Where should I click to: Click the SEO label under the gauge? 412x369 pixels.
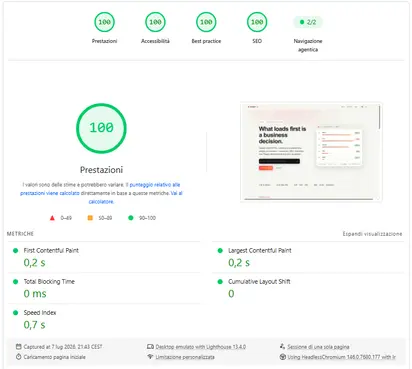coord(257,41)
